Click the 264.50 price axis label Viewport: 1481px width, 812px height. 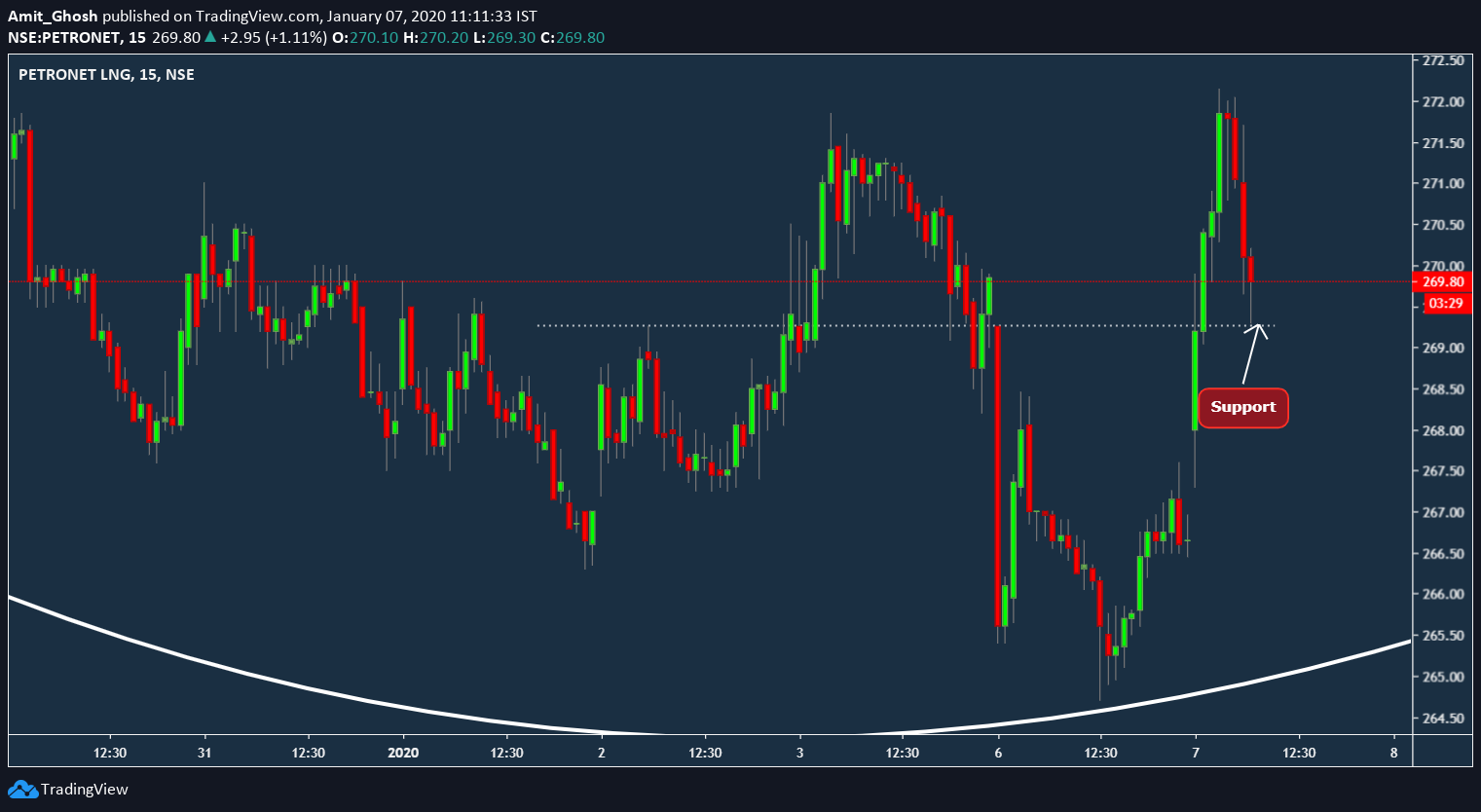coord(1443,719)
